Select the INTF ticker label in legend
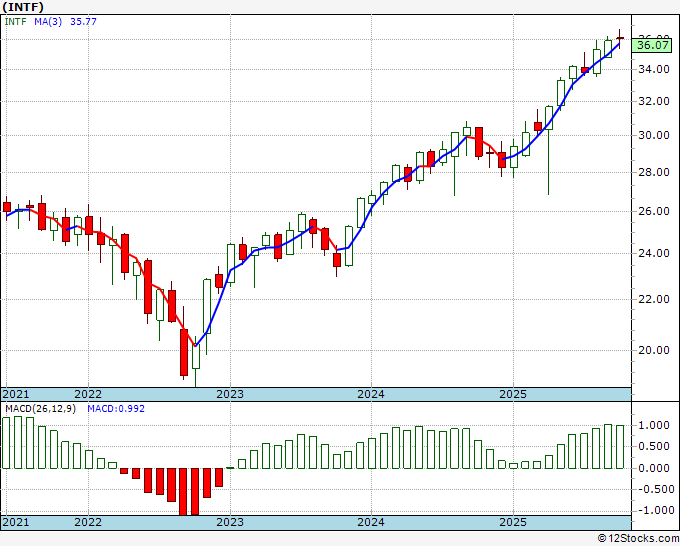 [16, 21]
